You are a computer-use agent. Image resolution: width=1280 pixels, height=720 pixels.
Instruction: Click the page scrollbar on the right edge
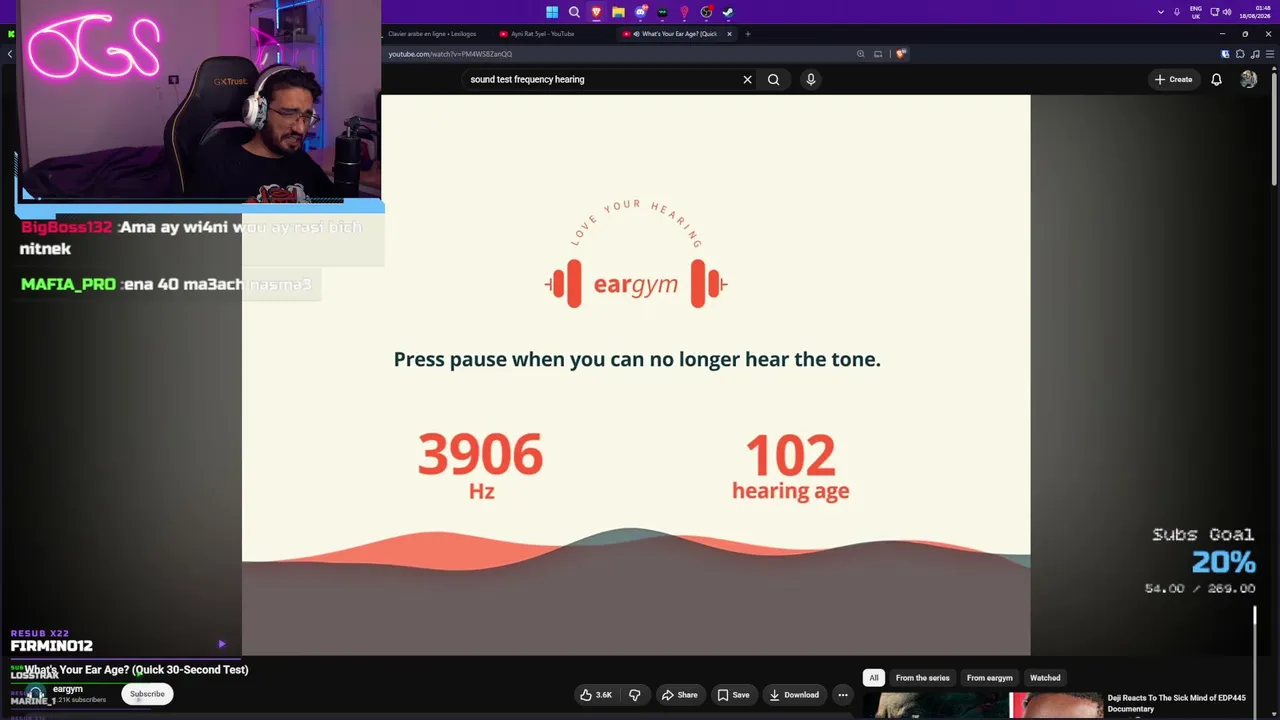point(1274,130)
